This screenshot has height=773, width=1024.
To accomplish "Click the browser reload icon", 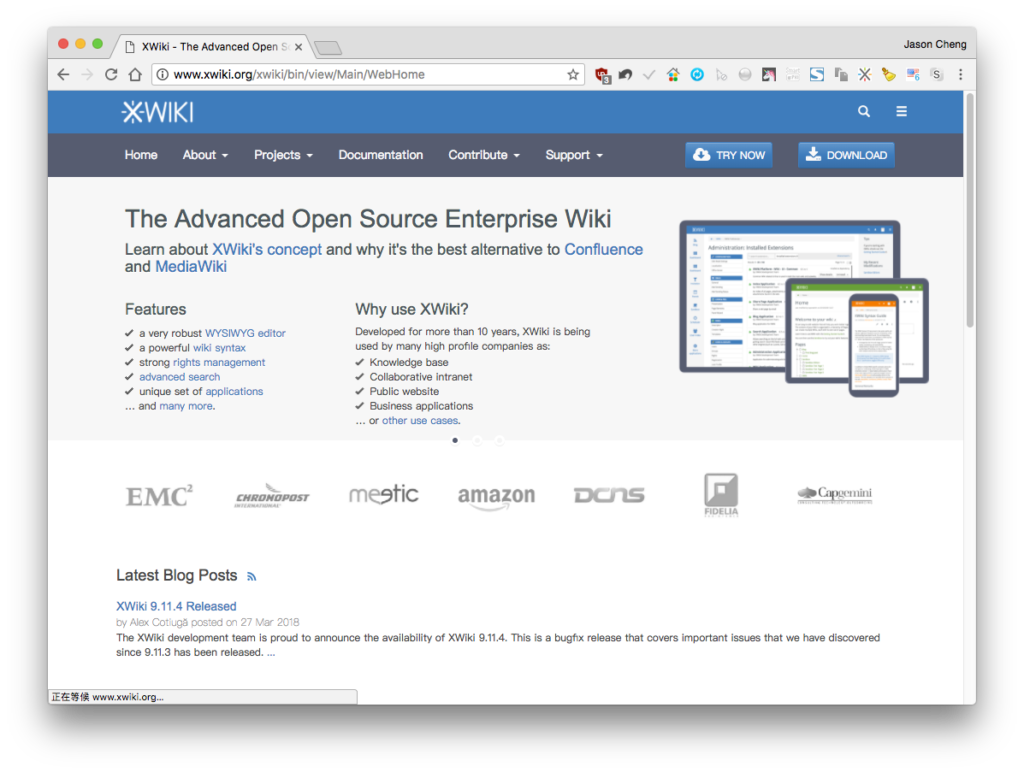I will click(x=111, y=74).
